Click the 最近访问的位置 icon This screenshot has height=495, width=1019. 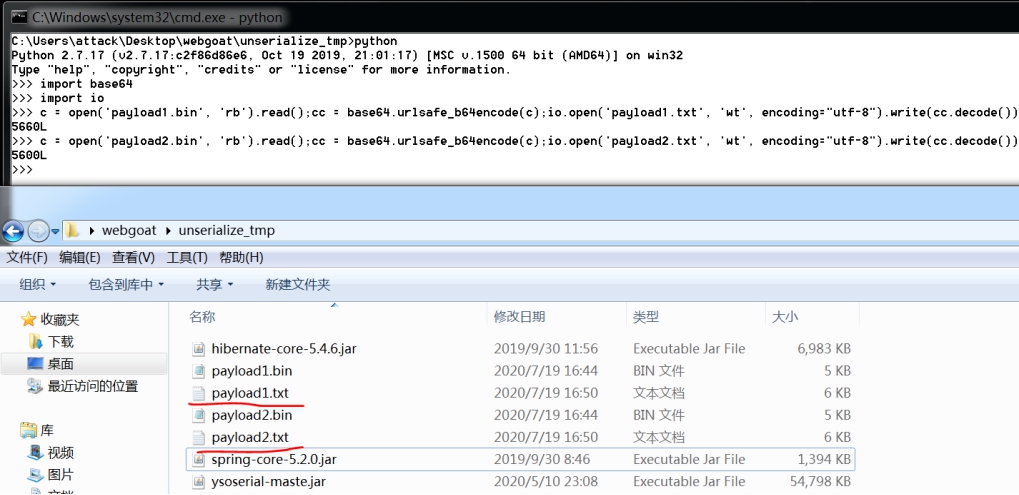point(35,386)
